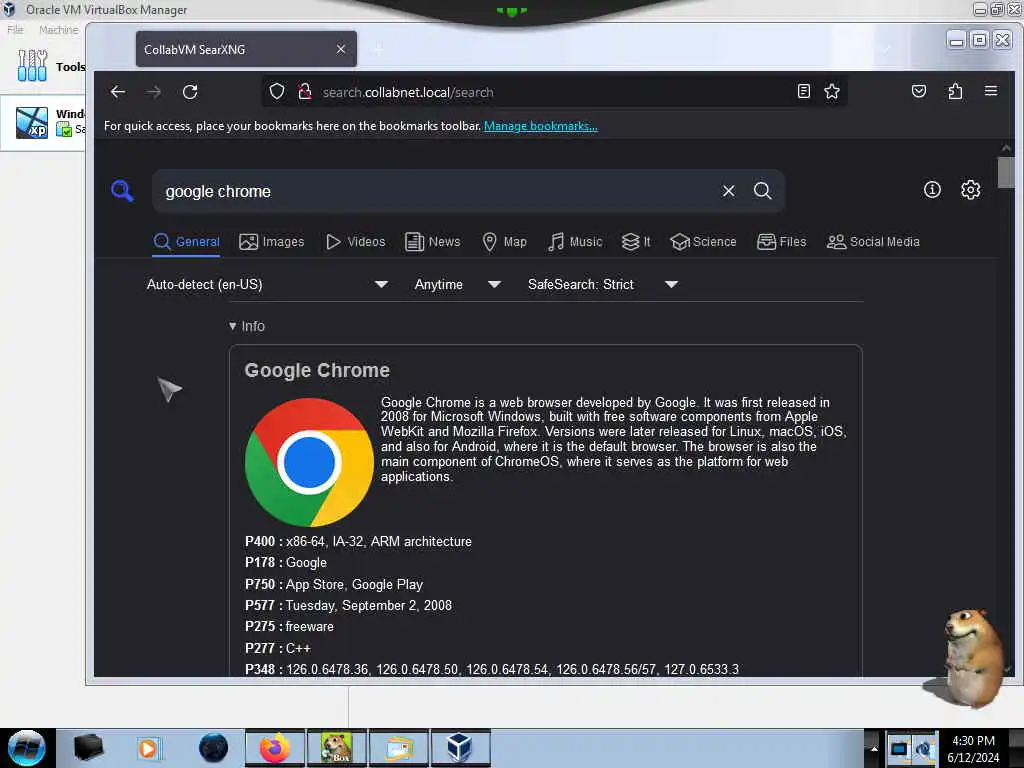
Task: Switch to the News tab
Action: pos(432,242)
